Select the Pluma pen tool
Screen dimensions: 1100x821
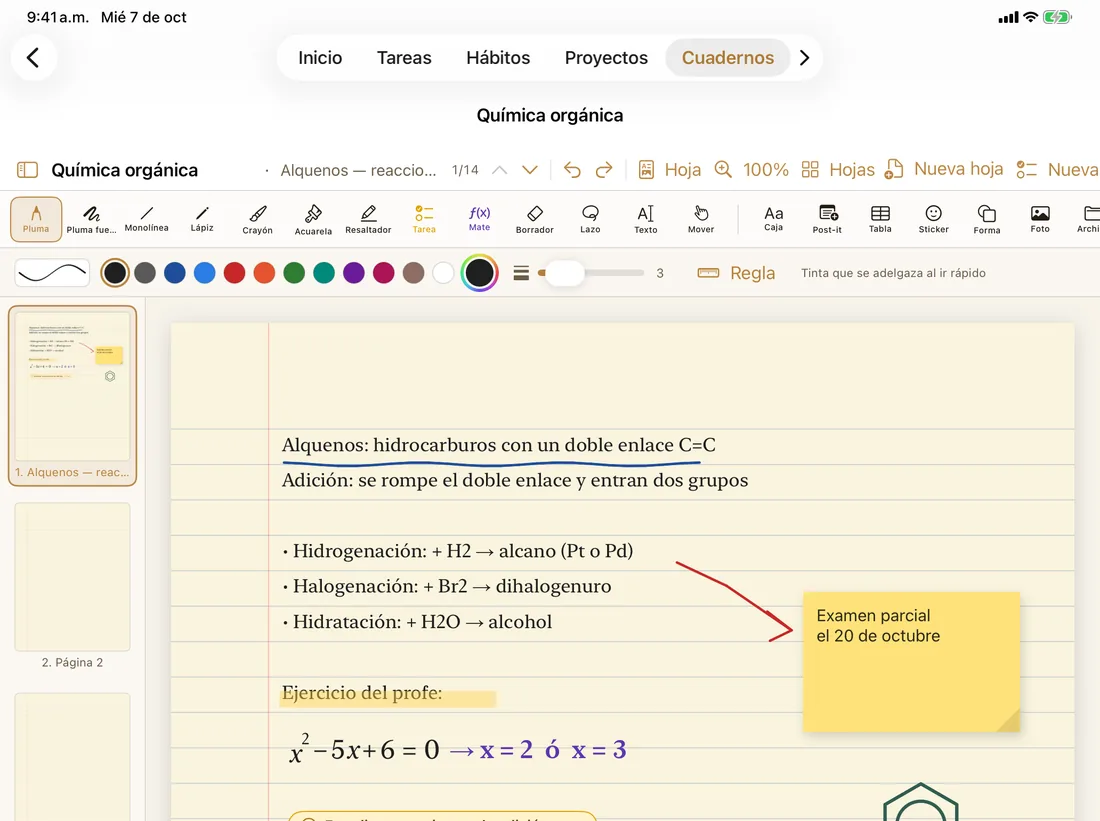click(36, 219)
